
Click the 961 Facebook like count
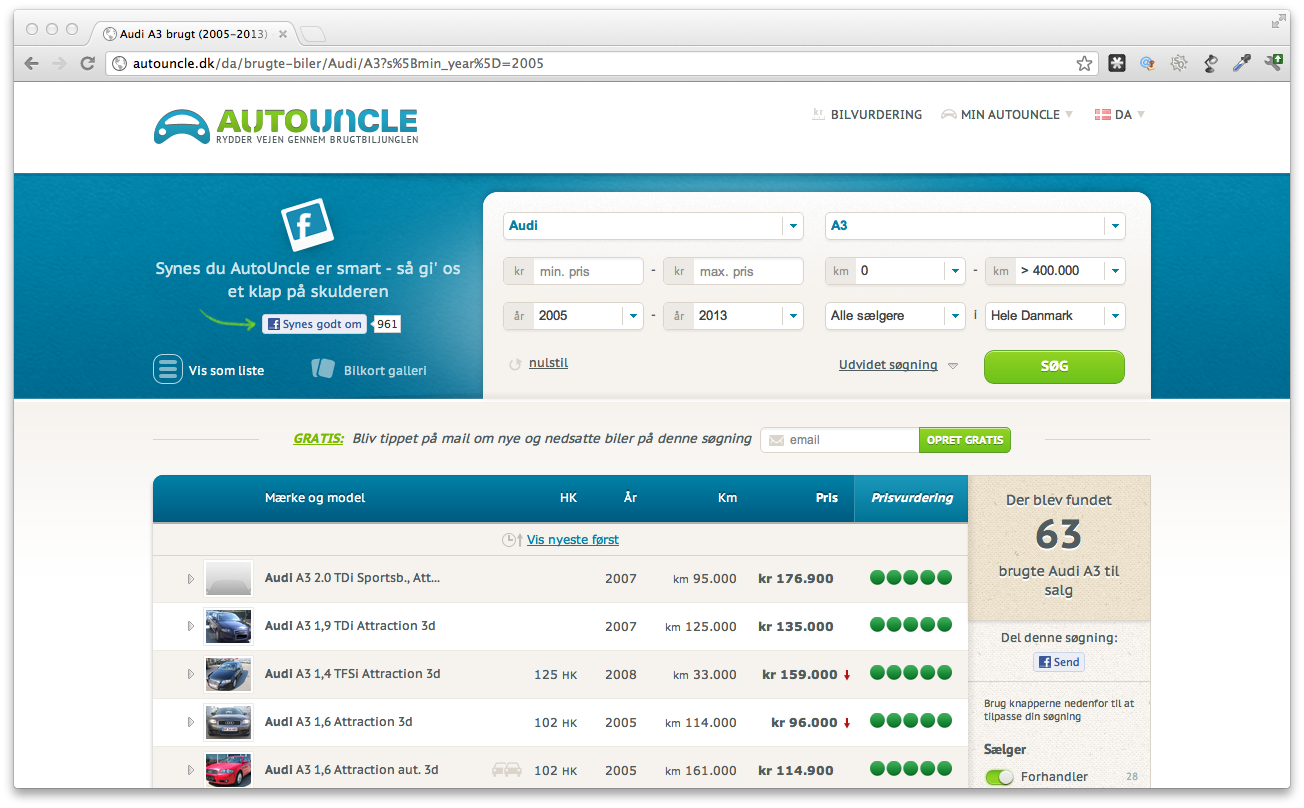(387, 324)
